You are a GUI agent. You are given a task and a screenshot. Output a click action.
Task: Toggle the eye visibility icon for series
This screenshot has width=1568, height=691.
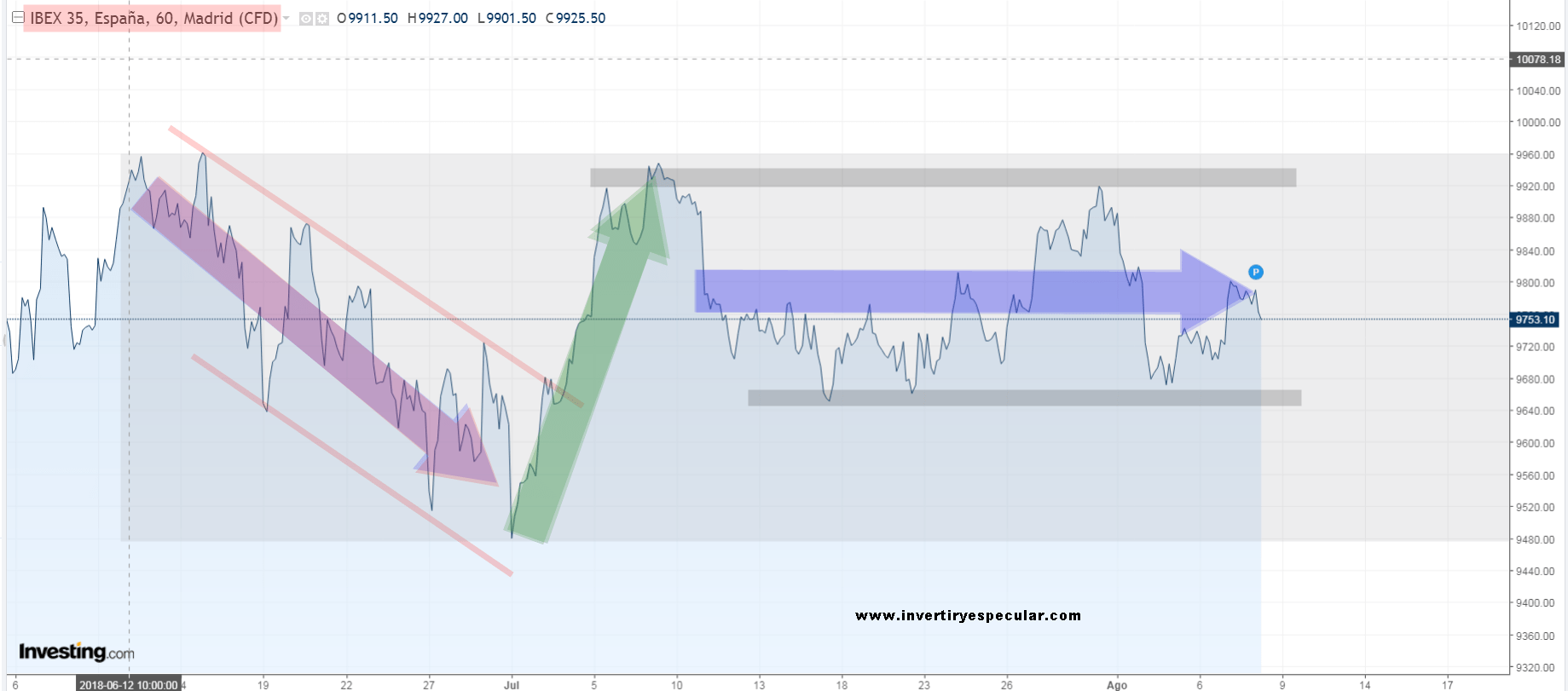tap(306, 19)
